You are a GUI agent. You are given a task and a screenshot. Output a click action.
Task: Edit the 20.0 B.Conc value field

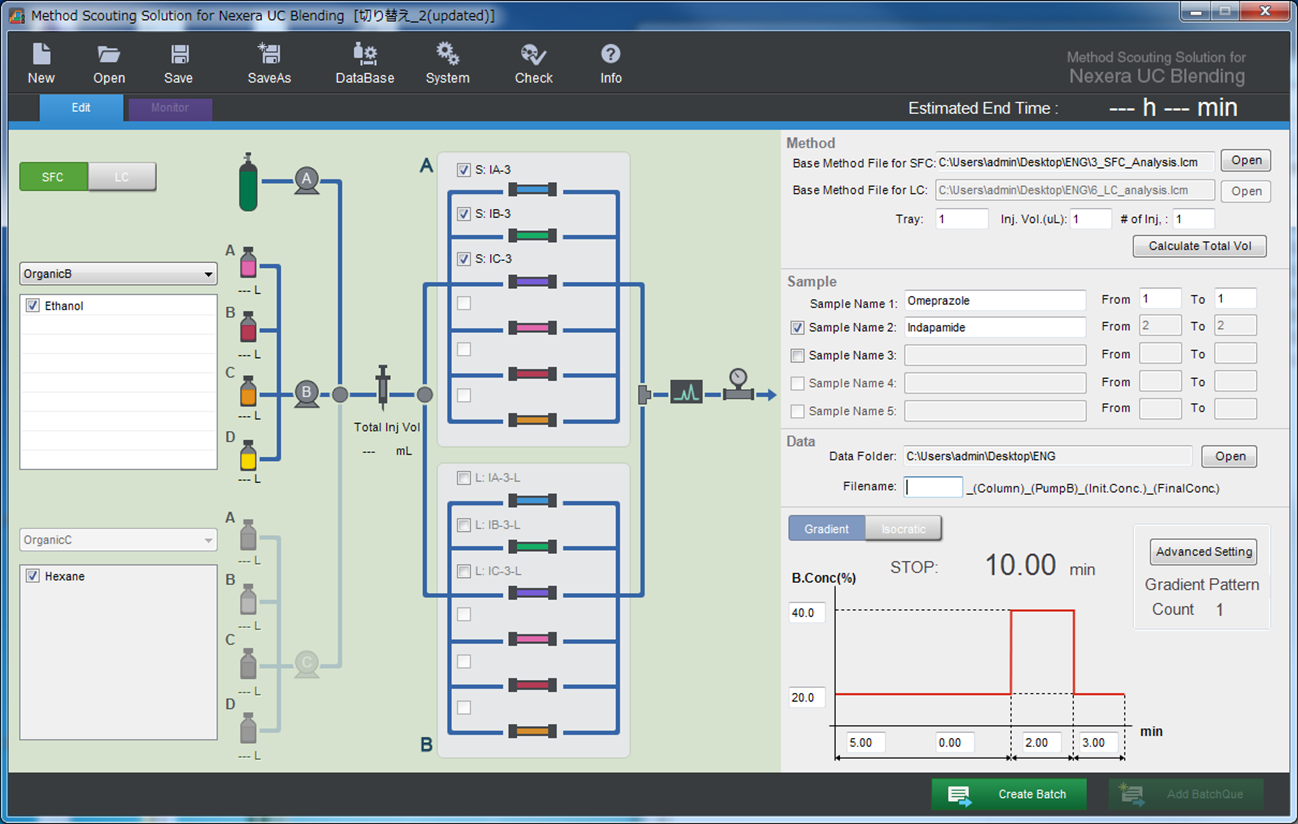coord(807,697)
